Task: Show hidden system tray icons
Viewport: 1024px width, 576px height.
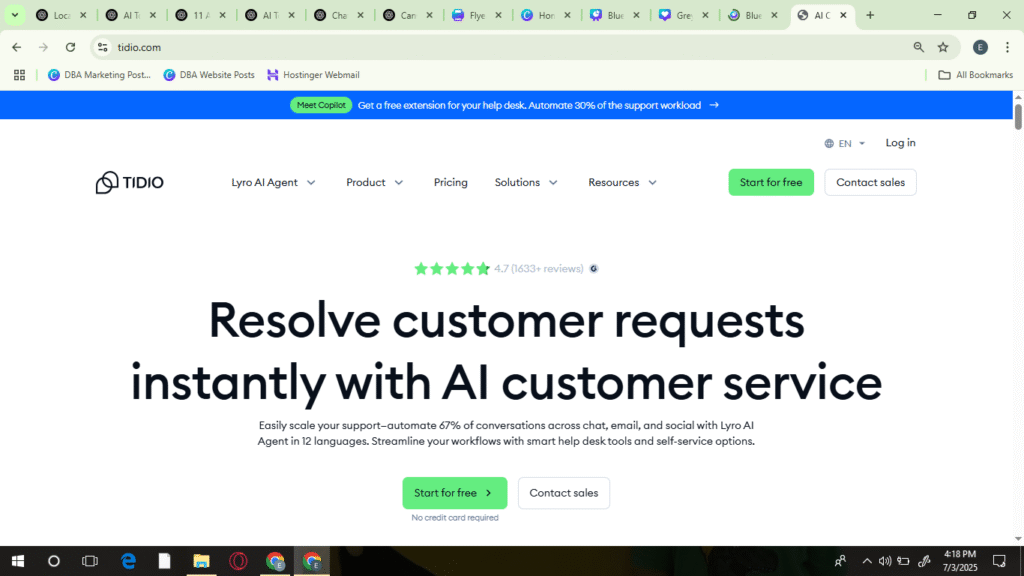Action: click(867, 561)
